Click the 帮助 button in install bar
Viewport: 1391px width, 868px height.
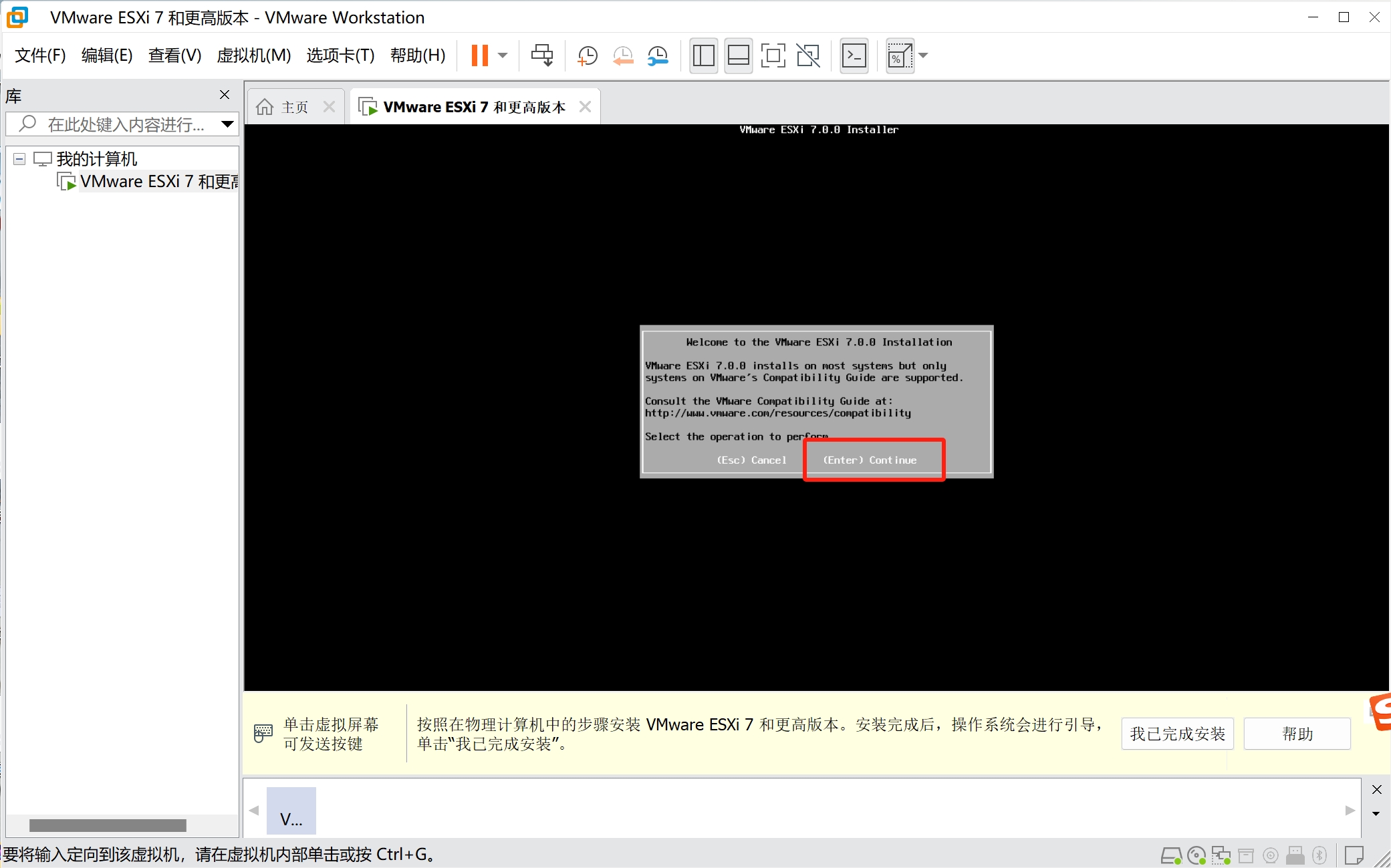[x=1297, y=734]
